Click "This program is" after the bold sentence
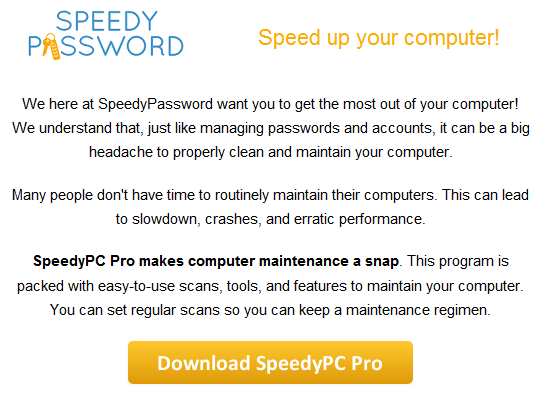 (458, 261)
